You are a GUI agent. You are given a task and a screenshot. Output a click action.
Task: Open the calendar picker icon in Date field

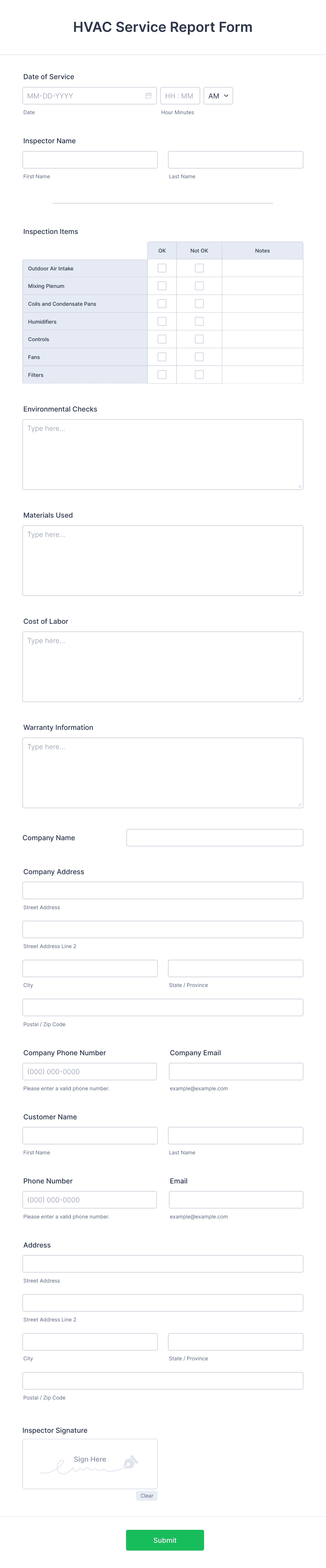pos(148,96)
